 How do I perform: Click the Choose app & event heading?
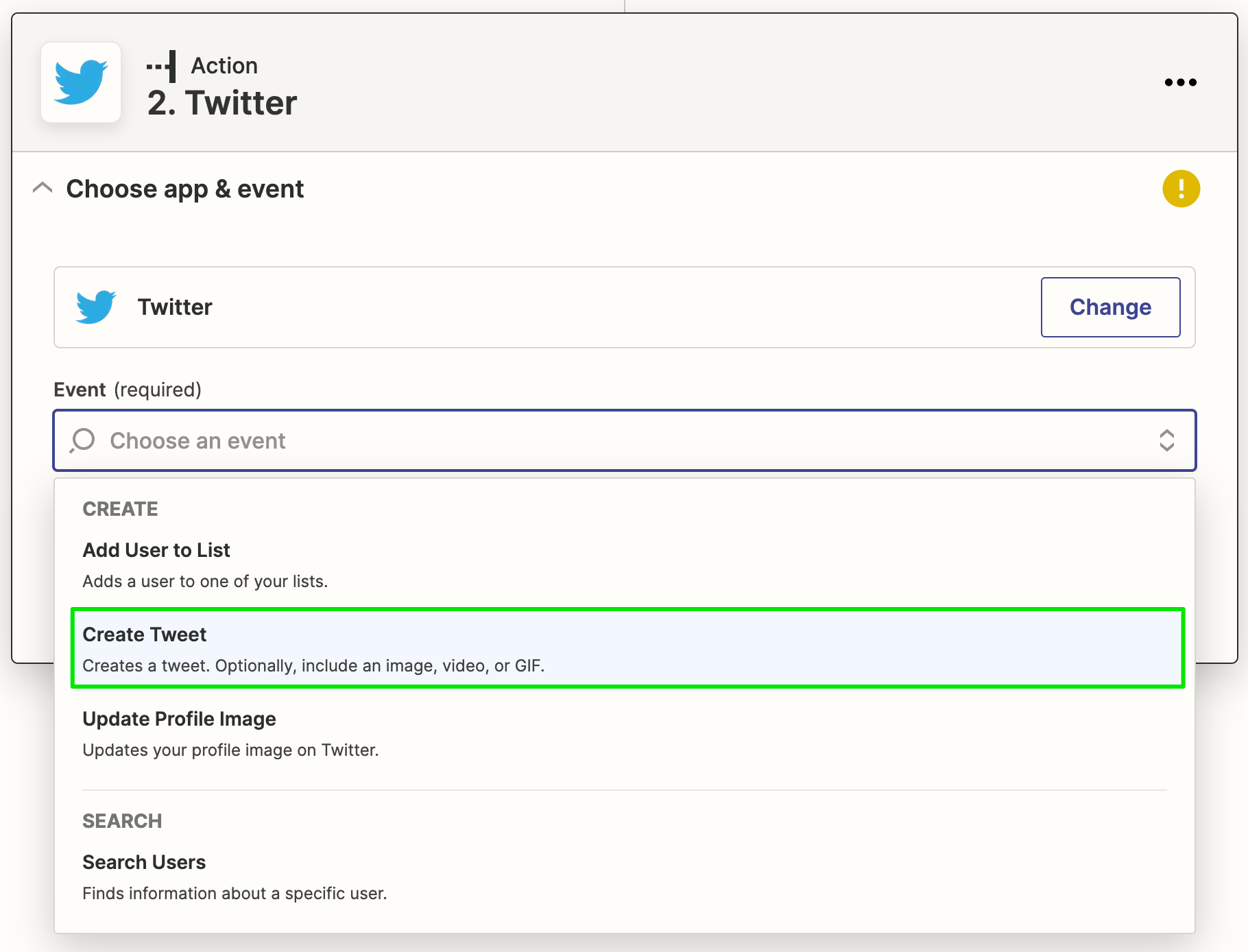tap(184, 189)
